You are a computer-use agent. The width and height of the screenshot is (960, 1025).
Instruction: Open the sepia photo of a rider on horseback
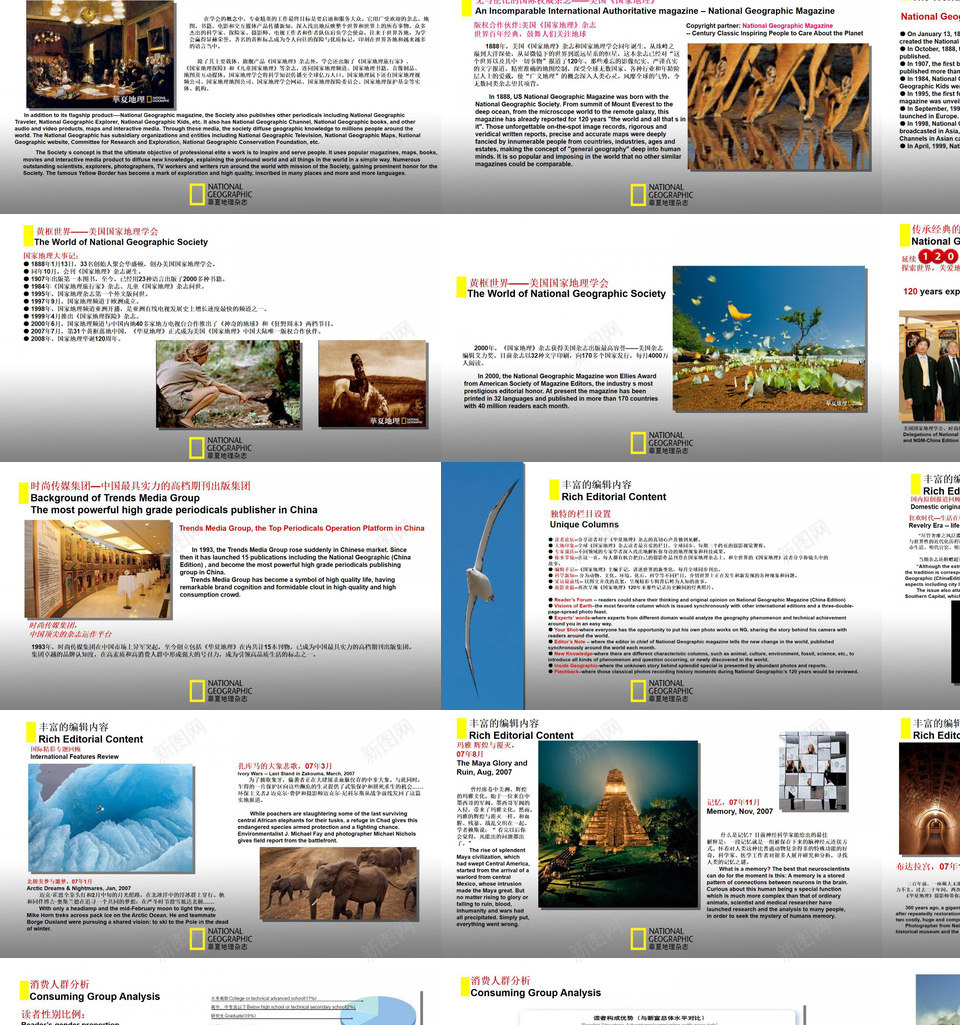point(372,384)
